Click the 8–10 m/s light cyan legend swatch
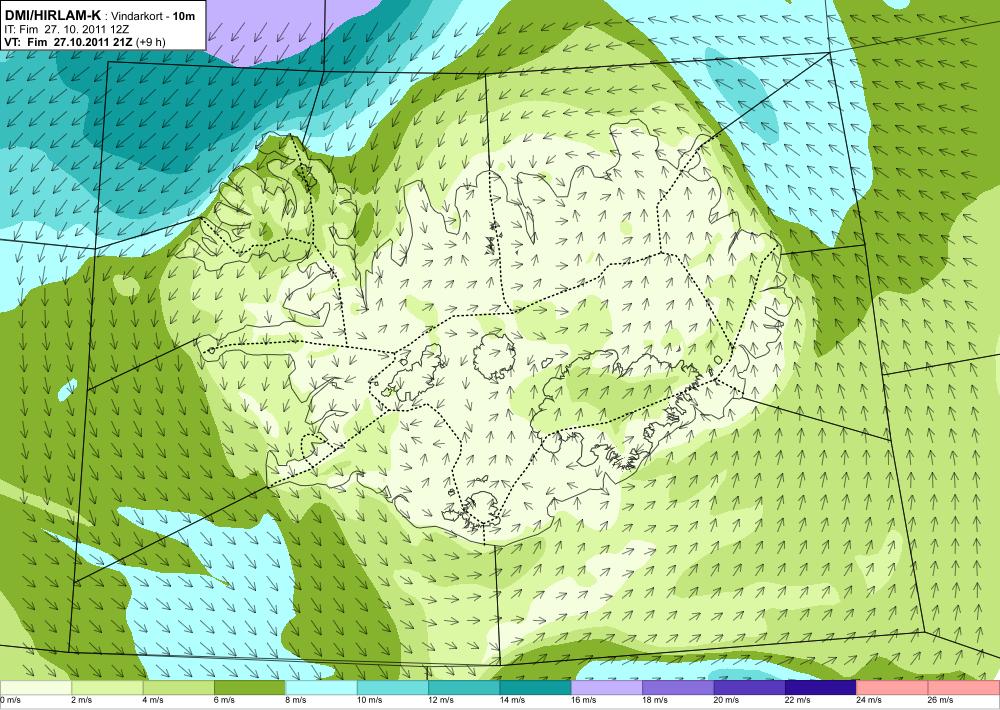The height and width of the screenshot is (710, 1000). click(x=321, y=688)
